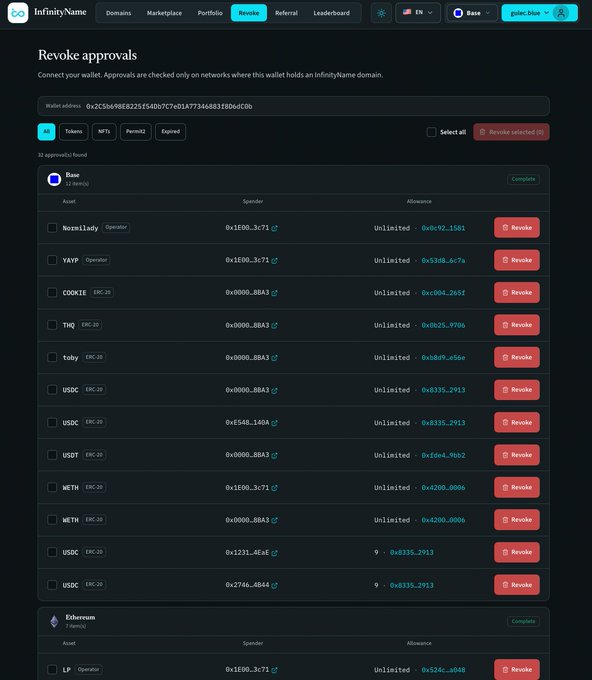Filter approvals by Expired
The height and width of the screenshot is (680, 592).
[170, 131]
